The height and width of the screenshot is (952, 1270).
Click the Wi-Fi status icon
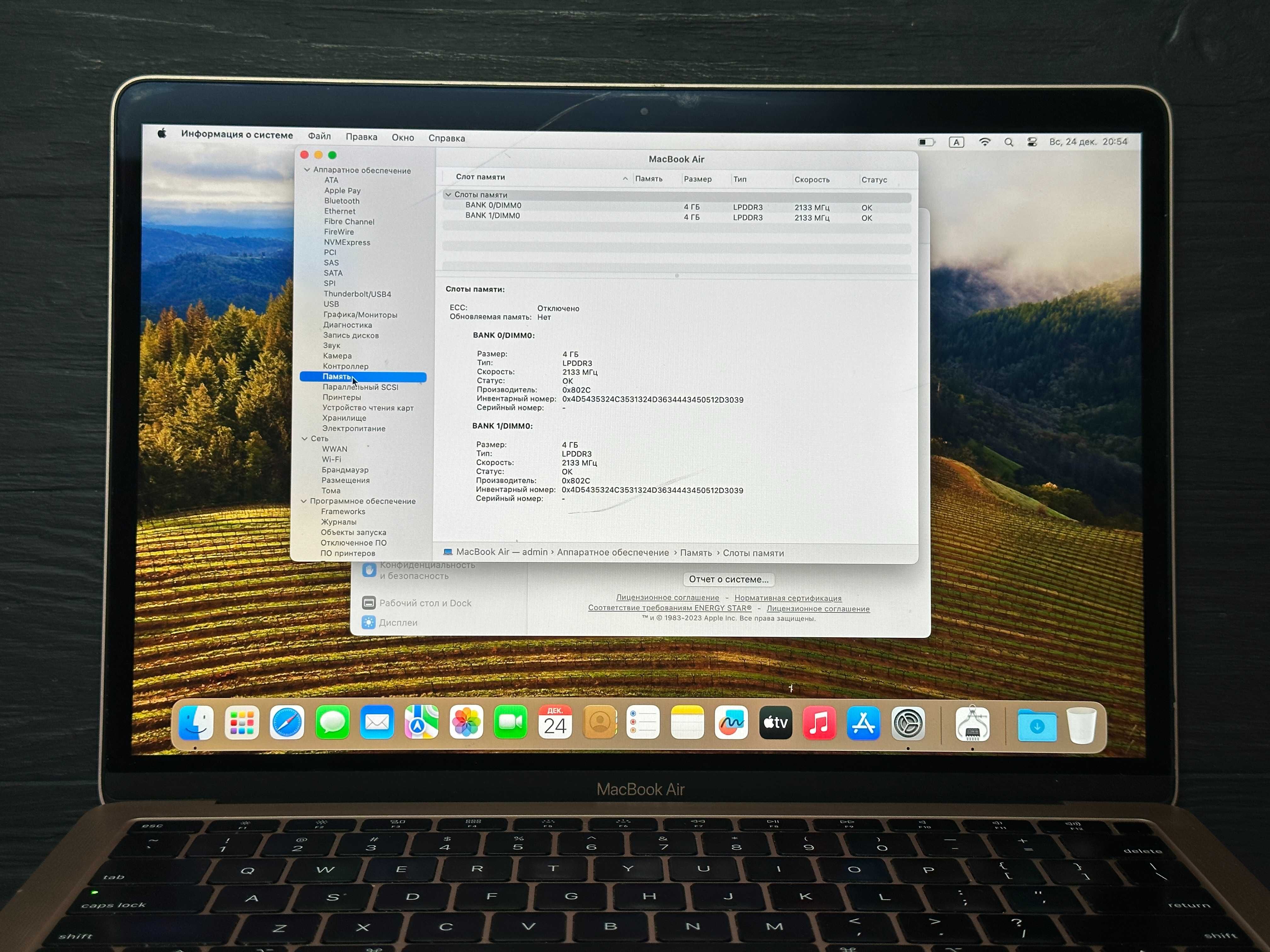pos(985,142)
